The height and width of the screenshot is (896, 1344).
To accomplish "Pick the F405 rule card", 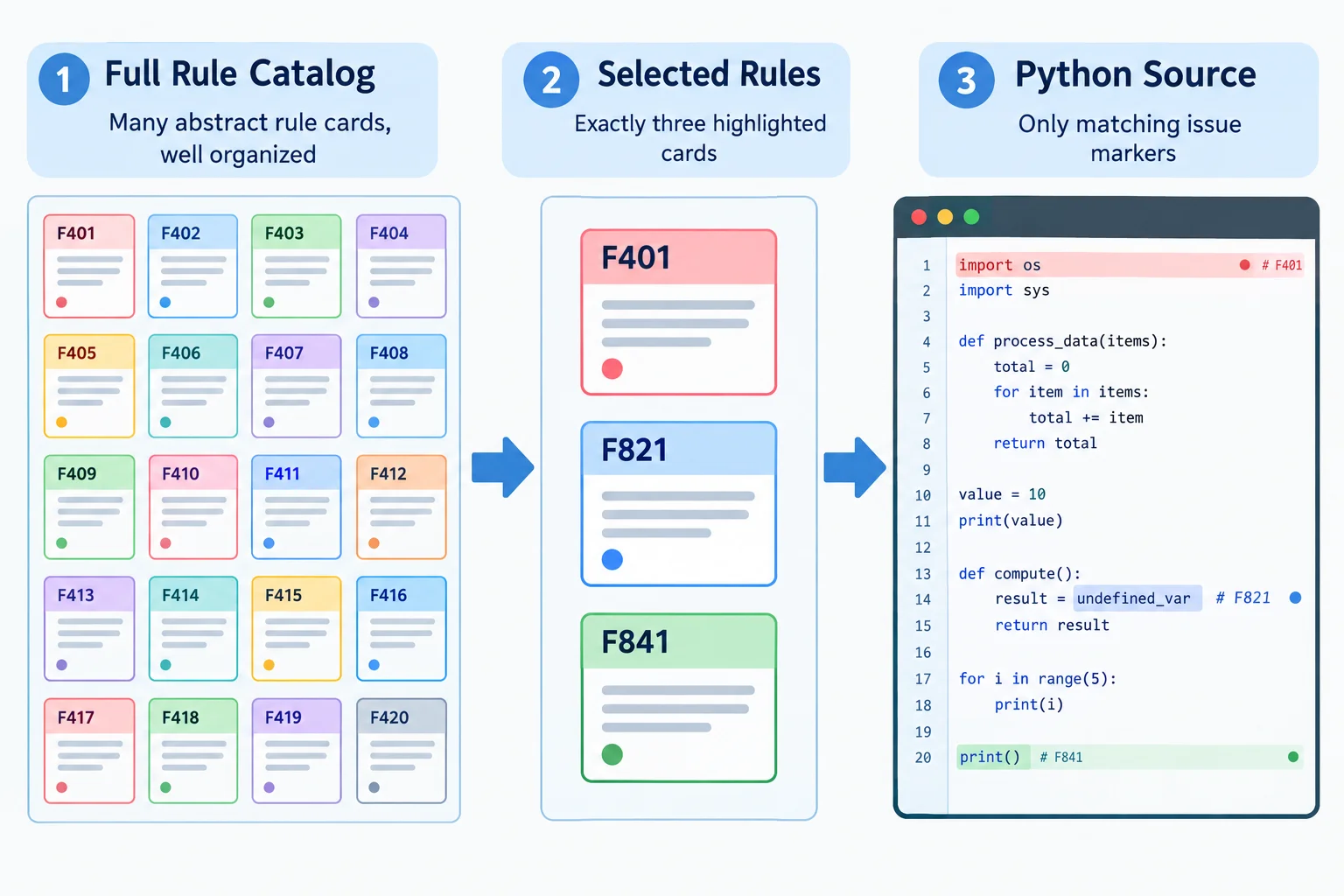I will [89, 386].
